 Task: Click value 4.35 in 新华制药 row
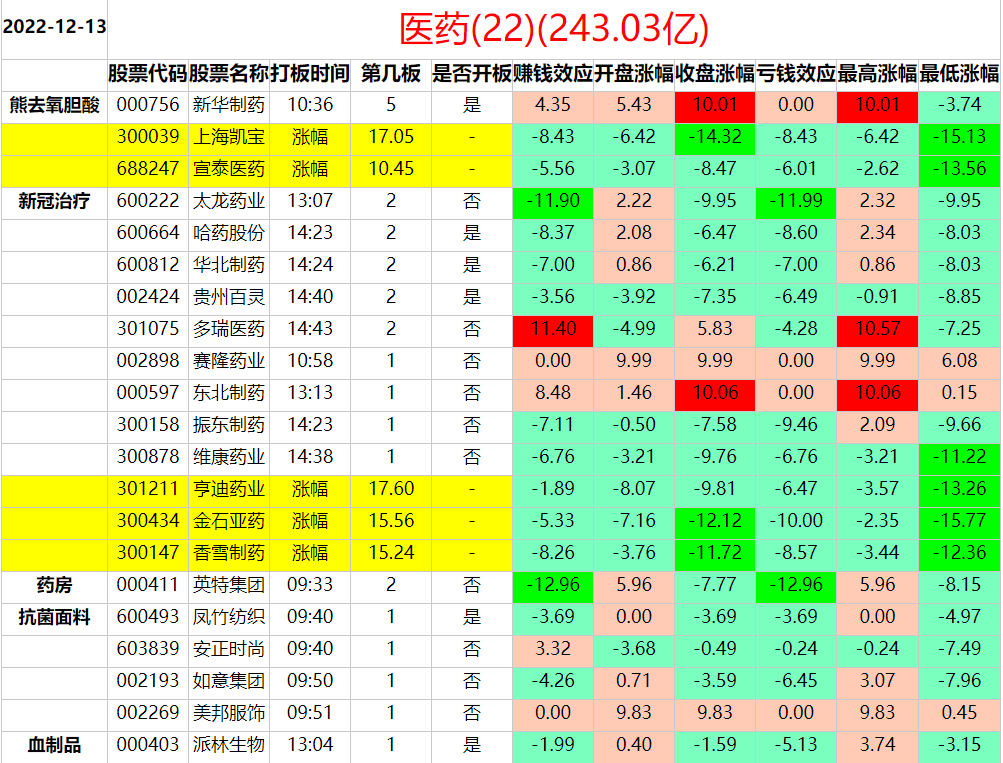tap(553, 105)
